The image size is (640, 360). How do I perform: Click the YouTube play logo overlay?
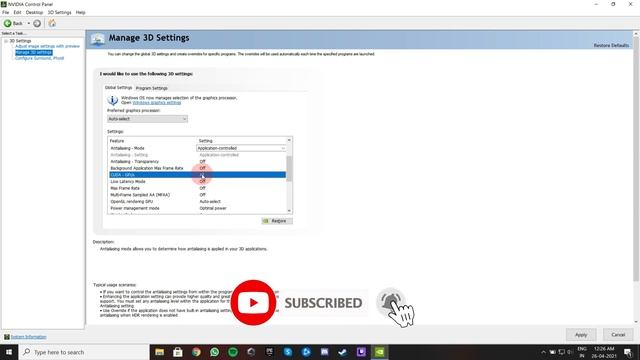click(x=253, y=302)
